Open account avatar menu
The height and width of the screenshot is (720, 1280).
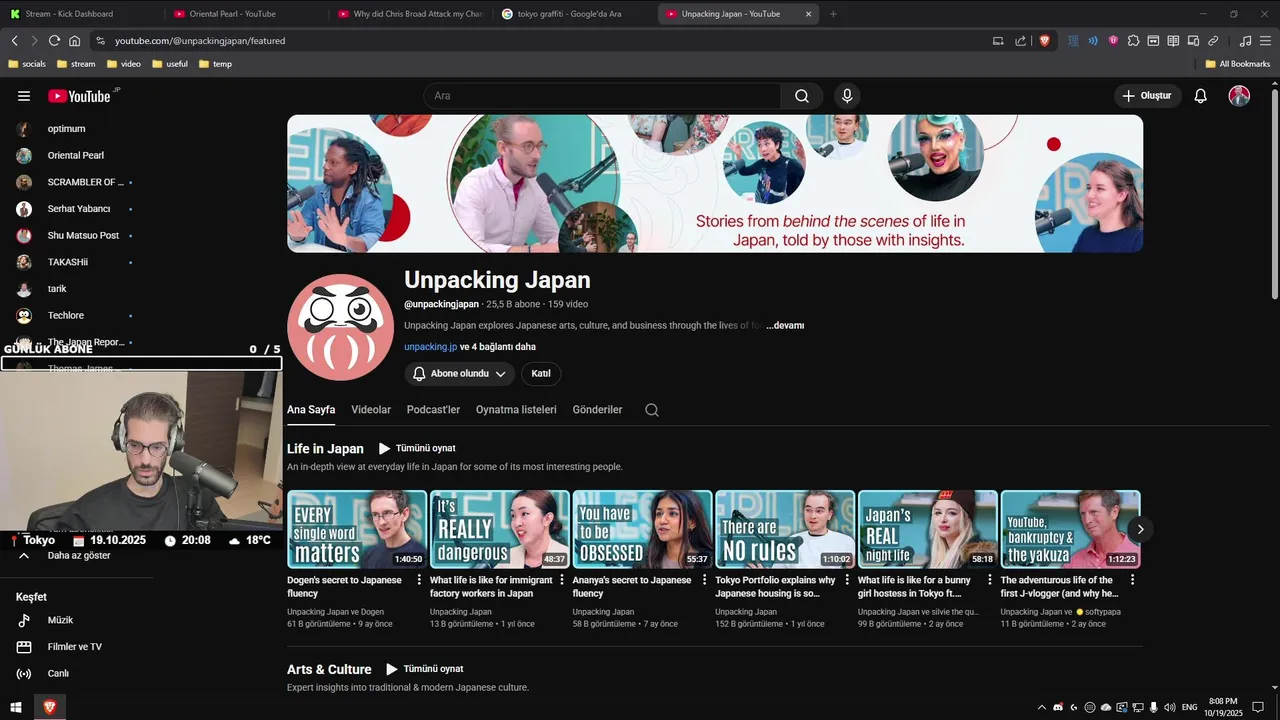click(x=1239, y=96)
